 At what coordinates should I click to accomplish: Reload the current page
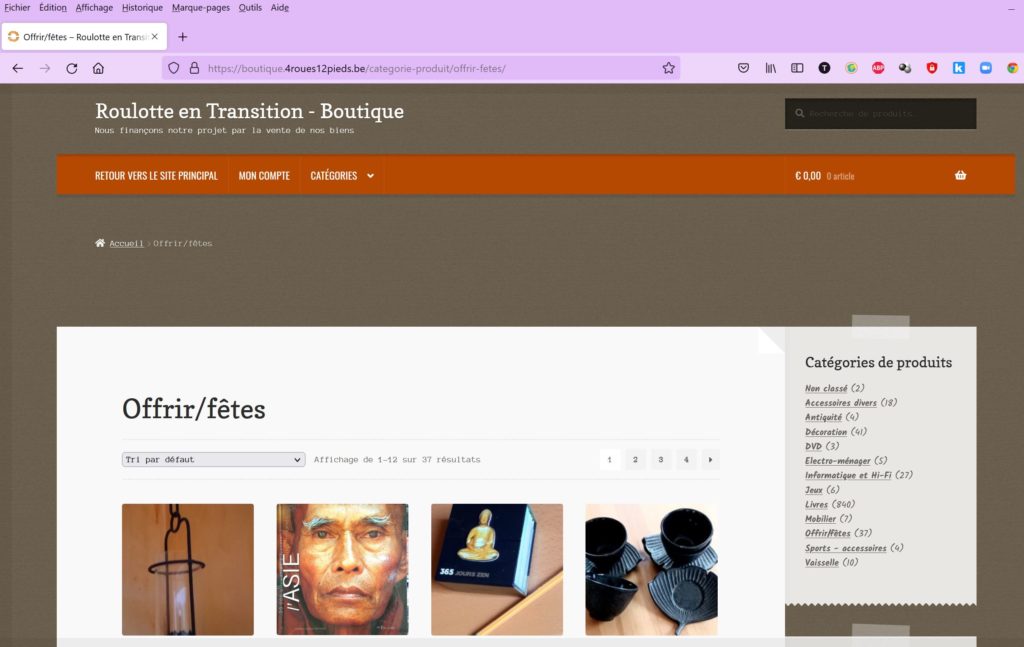pos(72,68)
